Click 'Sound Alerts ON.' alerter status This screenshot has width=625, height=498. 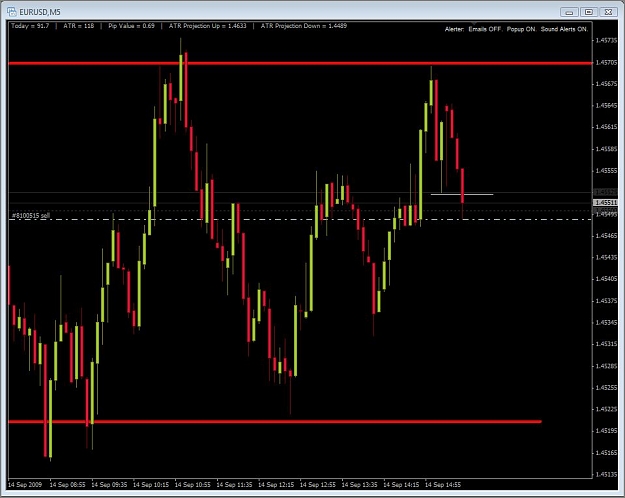564,29
